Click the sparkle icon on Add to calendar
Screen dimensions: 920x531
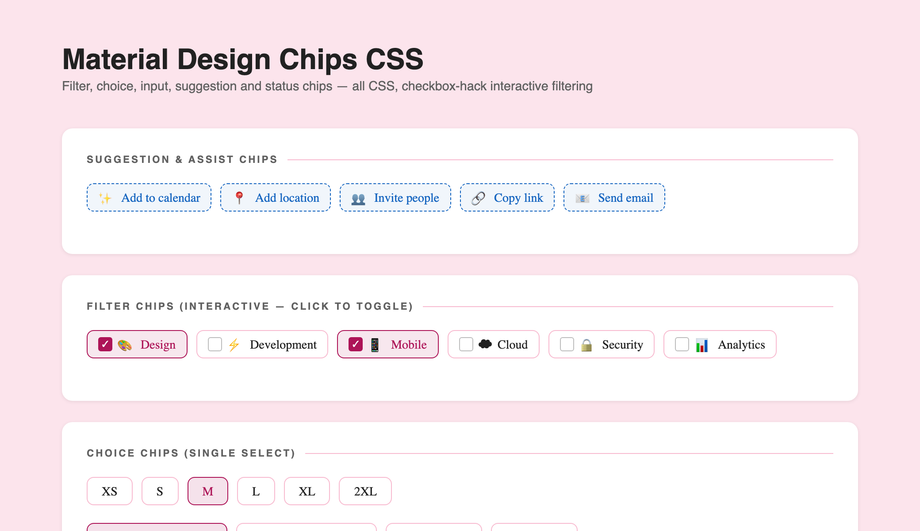tap(105, 198)
